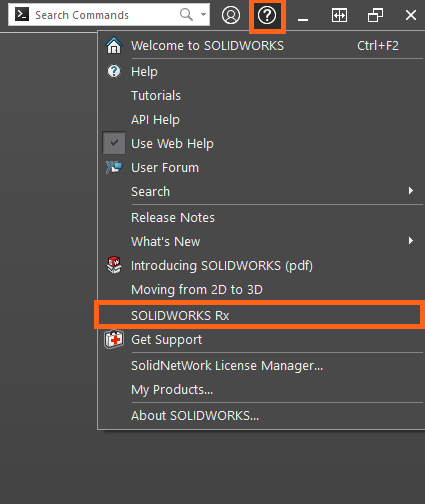Click the Ctrl+F2 shortcut text
Viewport: 425px width, 504px height.
[378, 46]
